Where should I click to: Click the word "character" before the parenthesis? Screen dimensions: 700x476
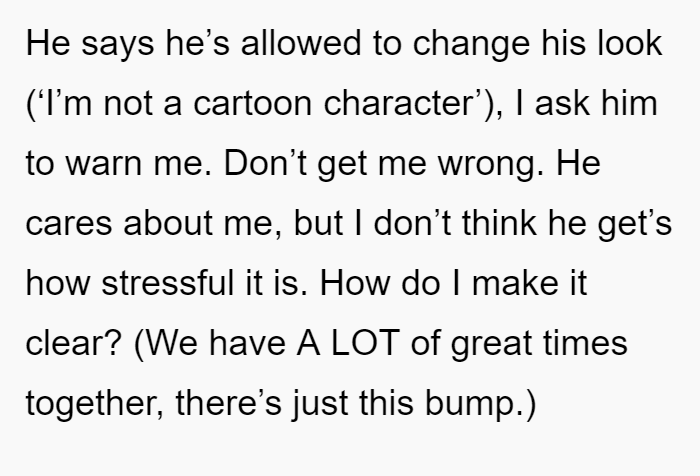pos(397,103)
